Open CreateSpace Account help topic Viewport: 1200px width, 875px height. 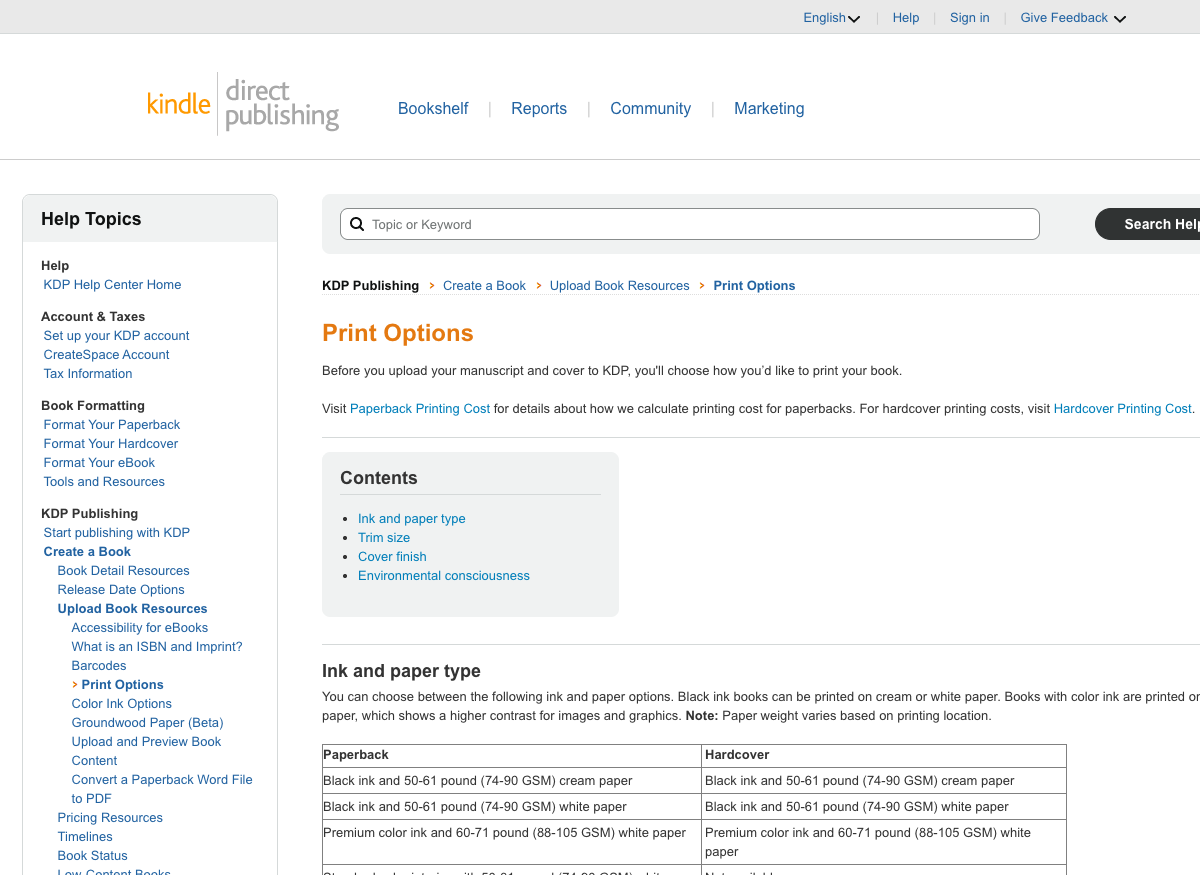[106, 354]
